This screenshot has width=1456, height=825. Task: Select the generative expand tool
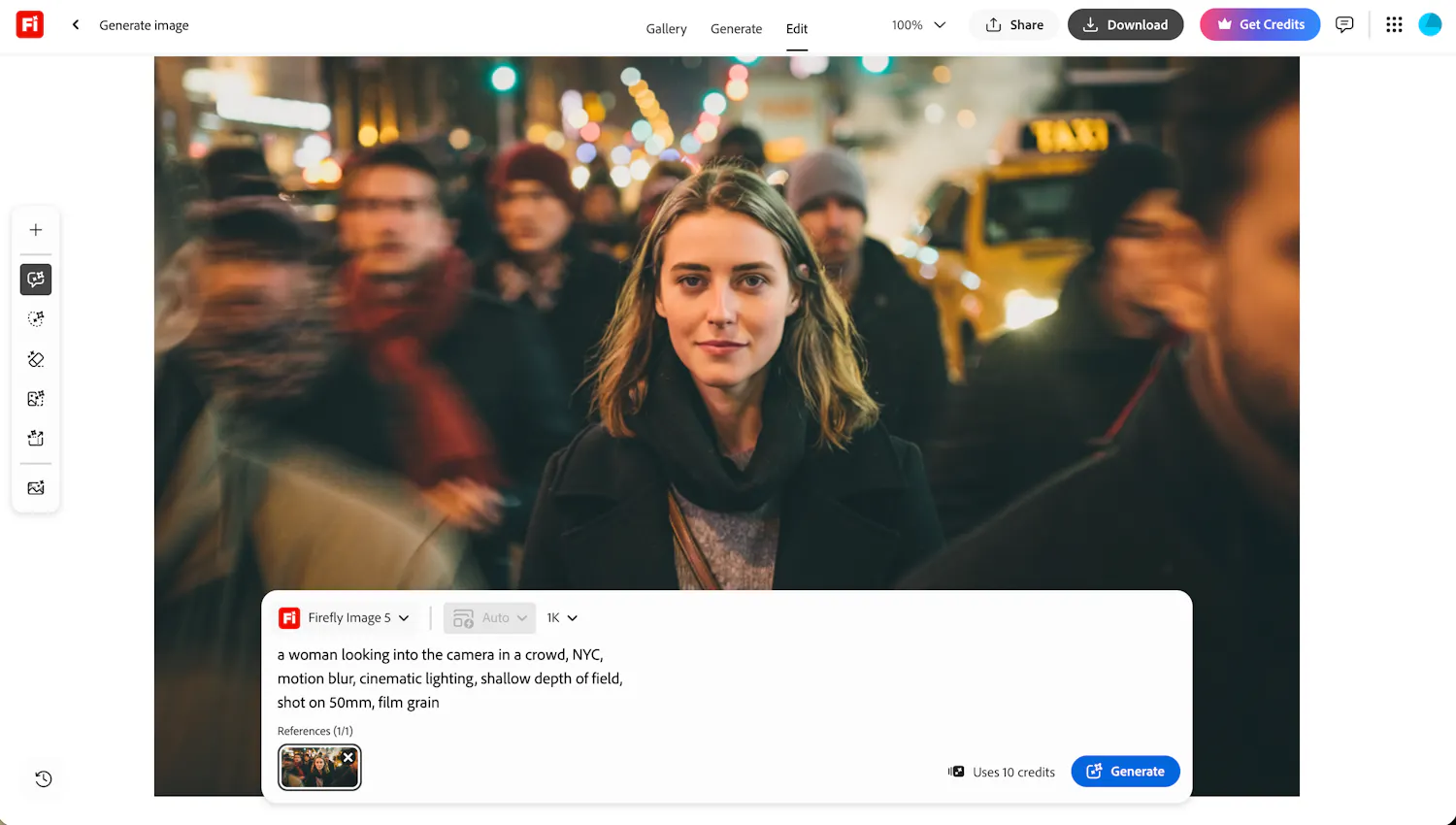coord(35,438)
